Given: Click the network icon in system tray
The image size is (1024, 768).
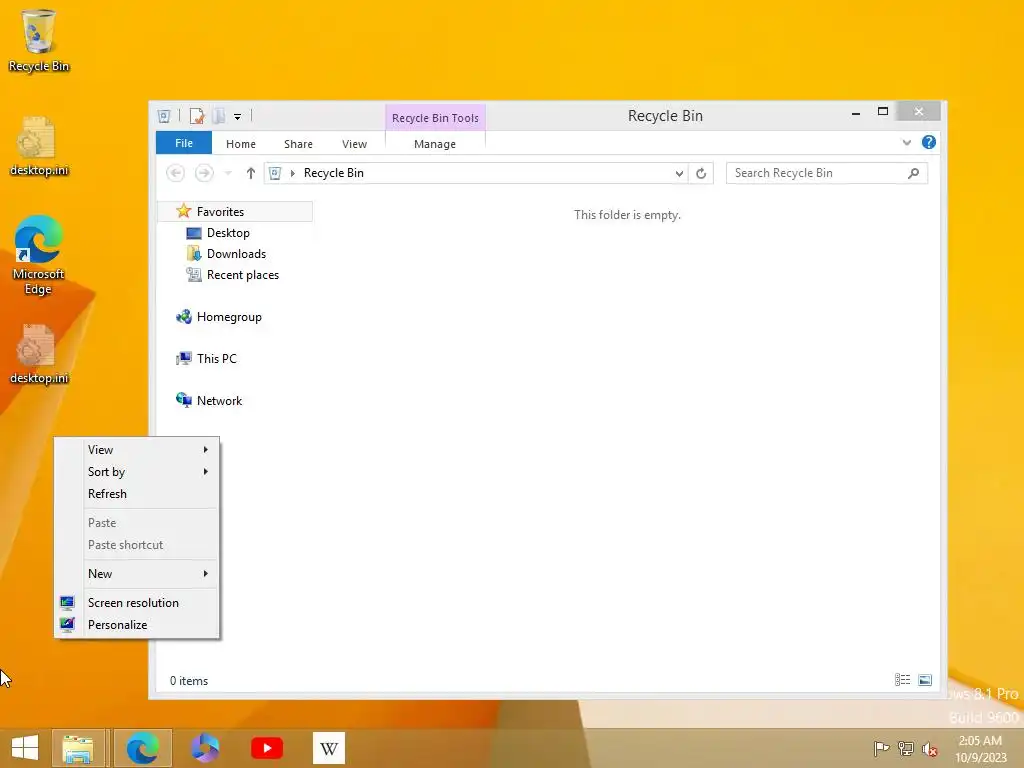Looking at the screenshot, I should click(x=906, y=748).
